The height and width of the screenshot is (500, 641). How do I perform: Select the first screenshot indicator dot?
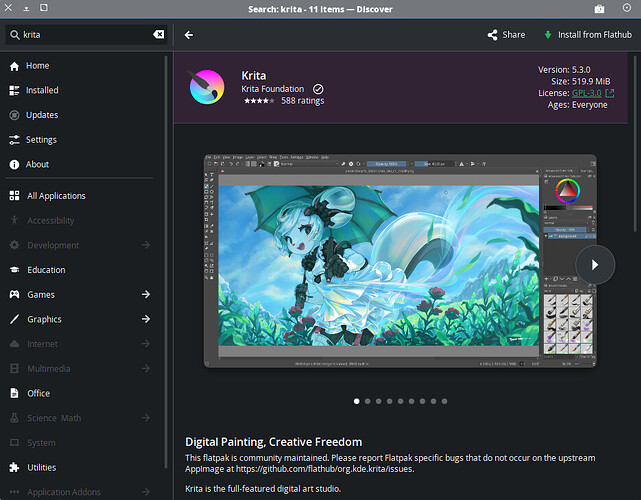(356, 401)
